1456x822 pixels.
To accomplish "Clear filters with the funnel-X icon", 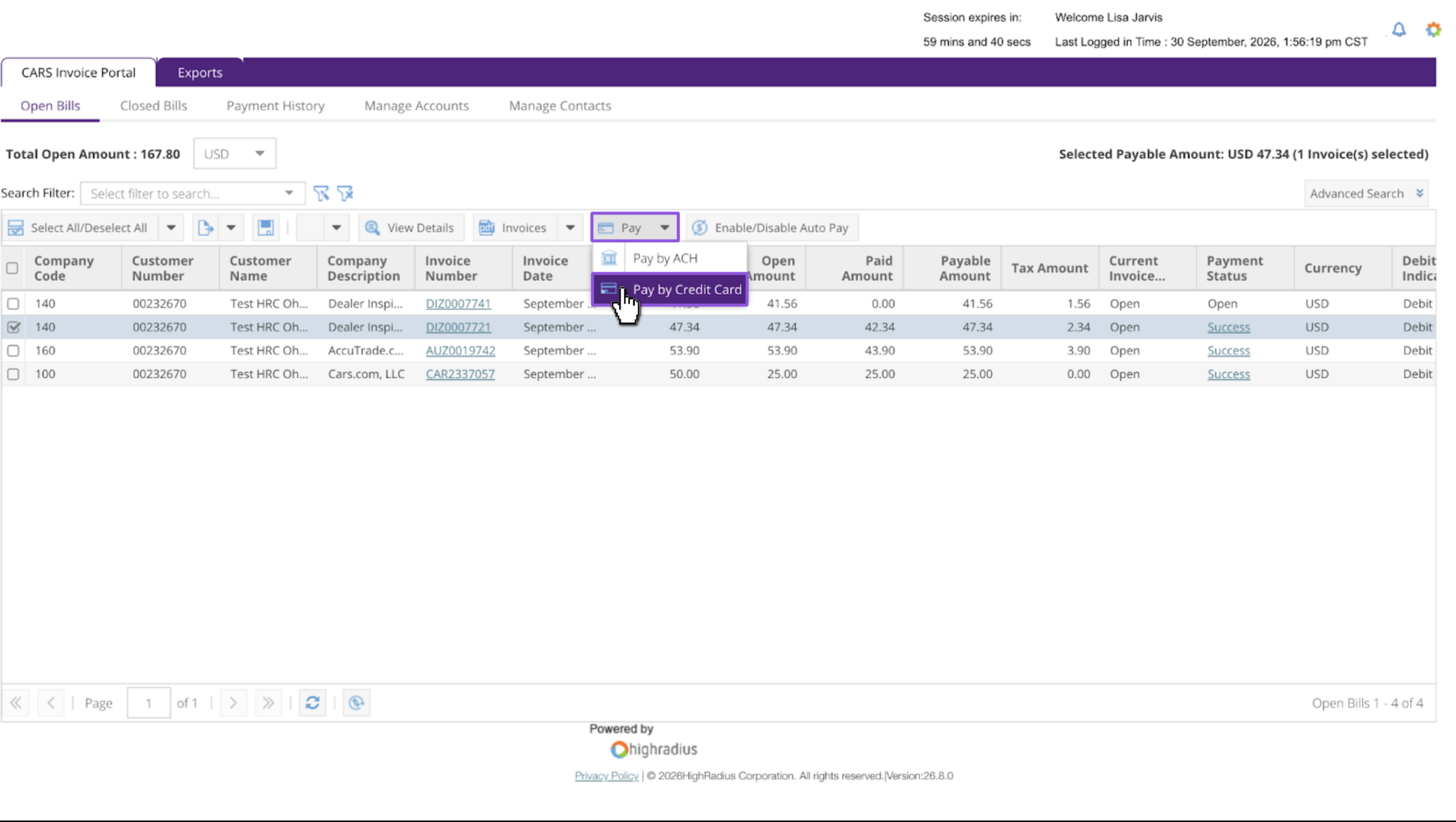I will 345,193.
